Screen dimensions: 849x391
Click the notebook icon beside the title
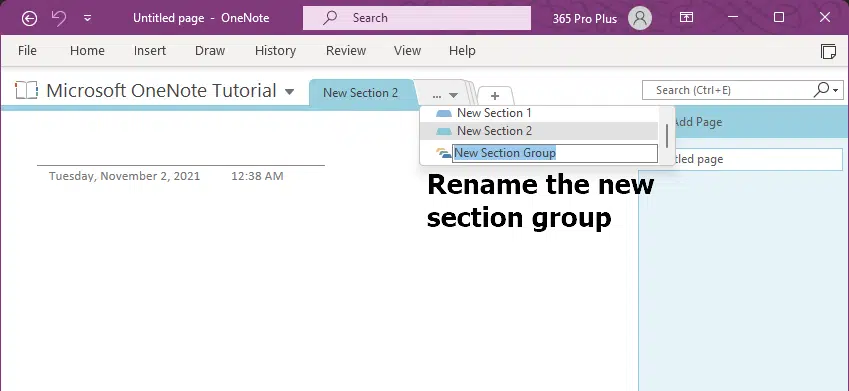[x=26, y=90]
